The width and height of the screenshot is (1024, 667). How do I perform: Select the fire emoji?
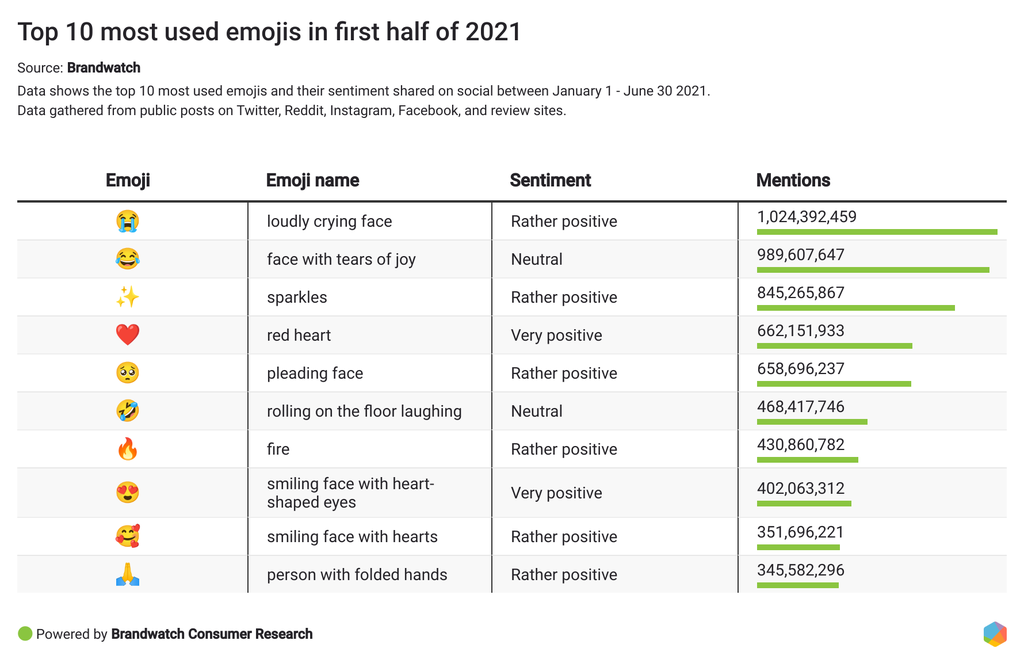click(x=127, y=449)
